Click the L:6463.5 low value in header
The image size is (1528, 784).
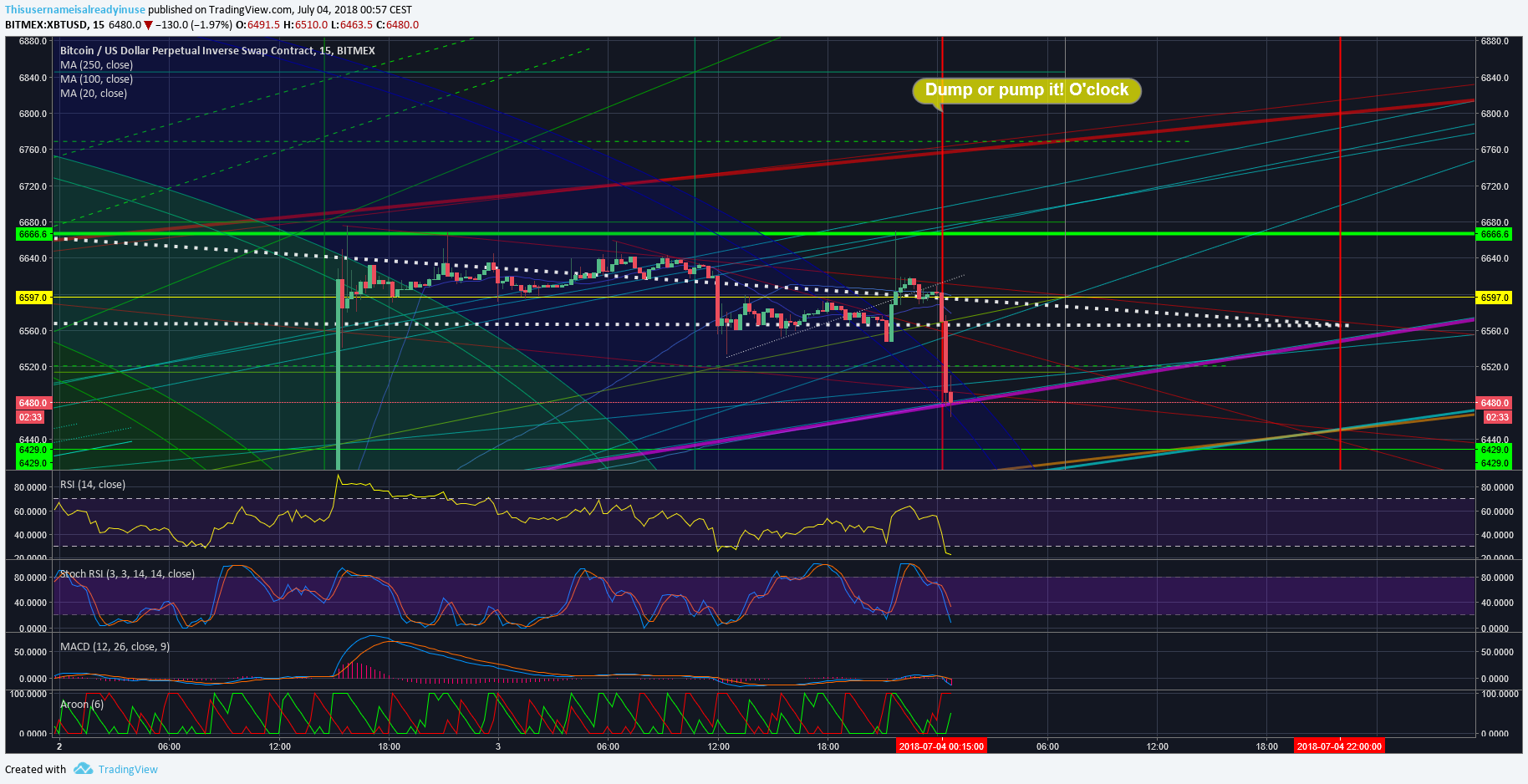pyautogui.click(x=352, y=25)
